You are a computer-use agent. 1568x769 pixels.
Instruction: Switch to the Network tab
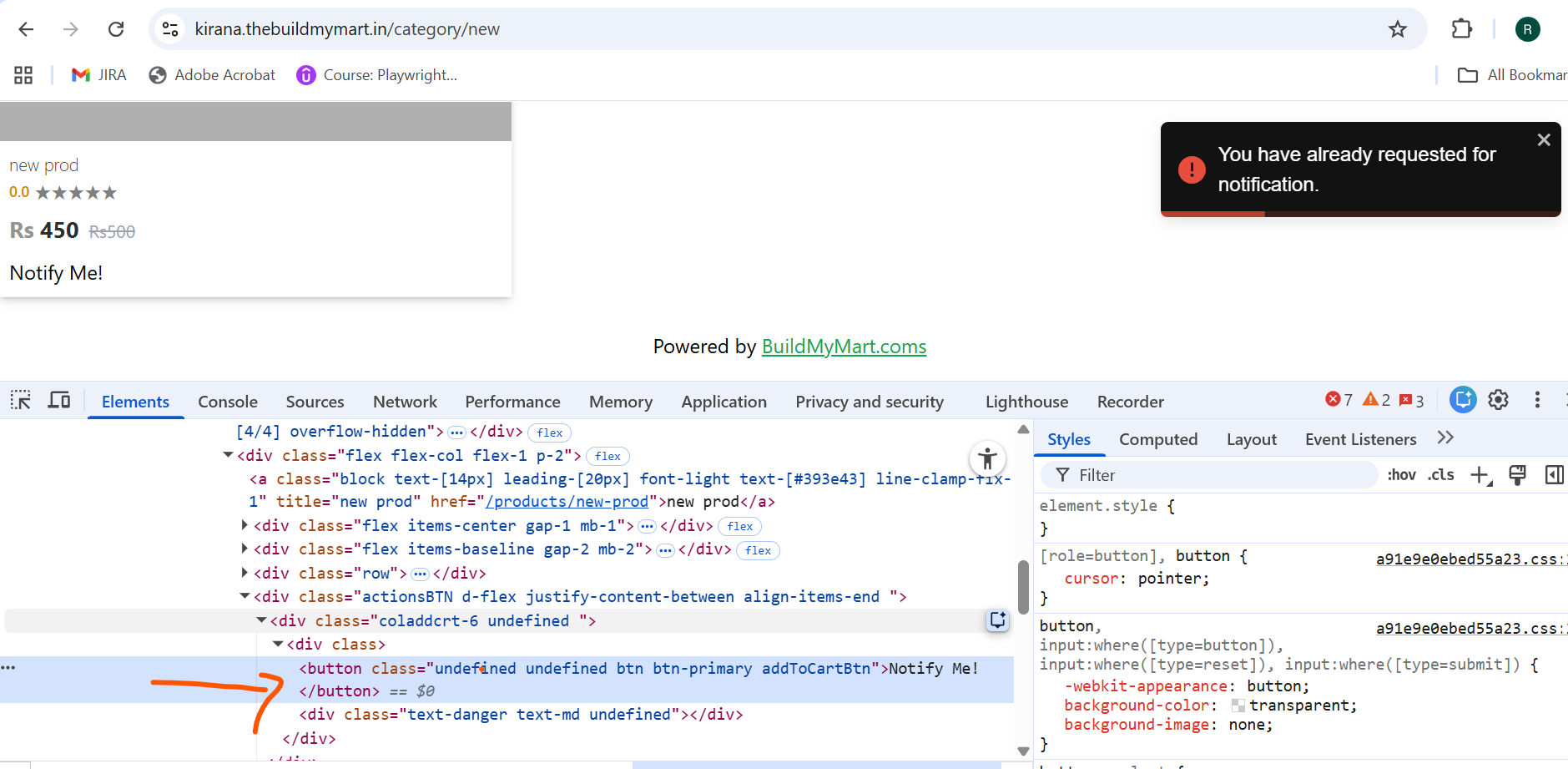(x=405, y=402)
